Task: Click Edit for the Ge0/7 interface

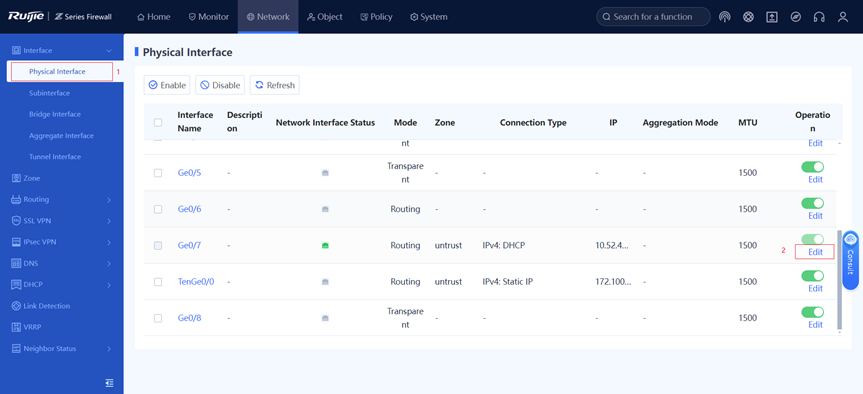Action: (x=815, y=252)
